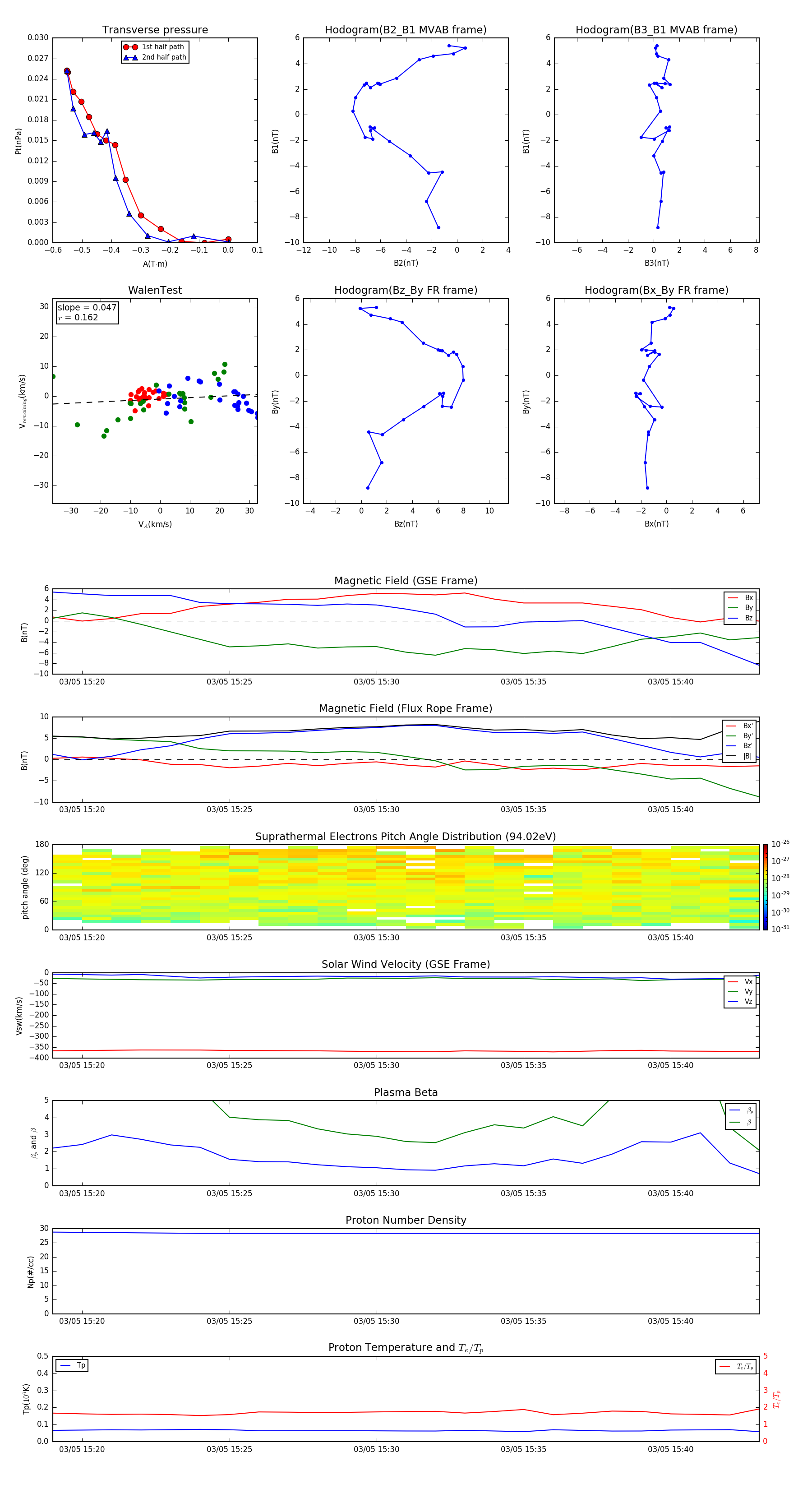
Task: Click the 'Hodogram(Bz_By FR frame)' title
Action: click(406, 290)
